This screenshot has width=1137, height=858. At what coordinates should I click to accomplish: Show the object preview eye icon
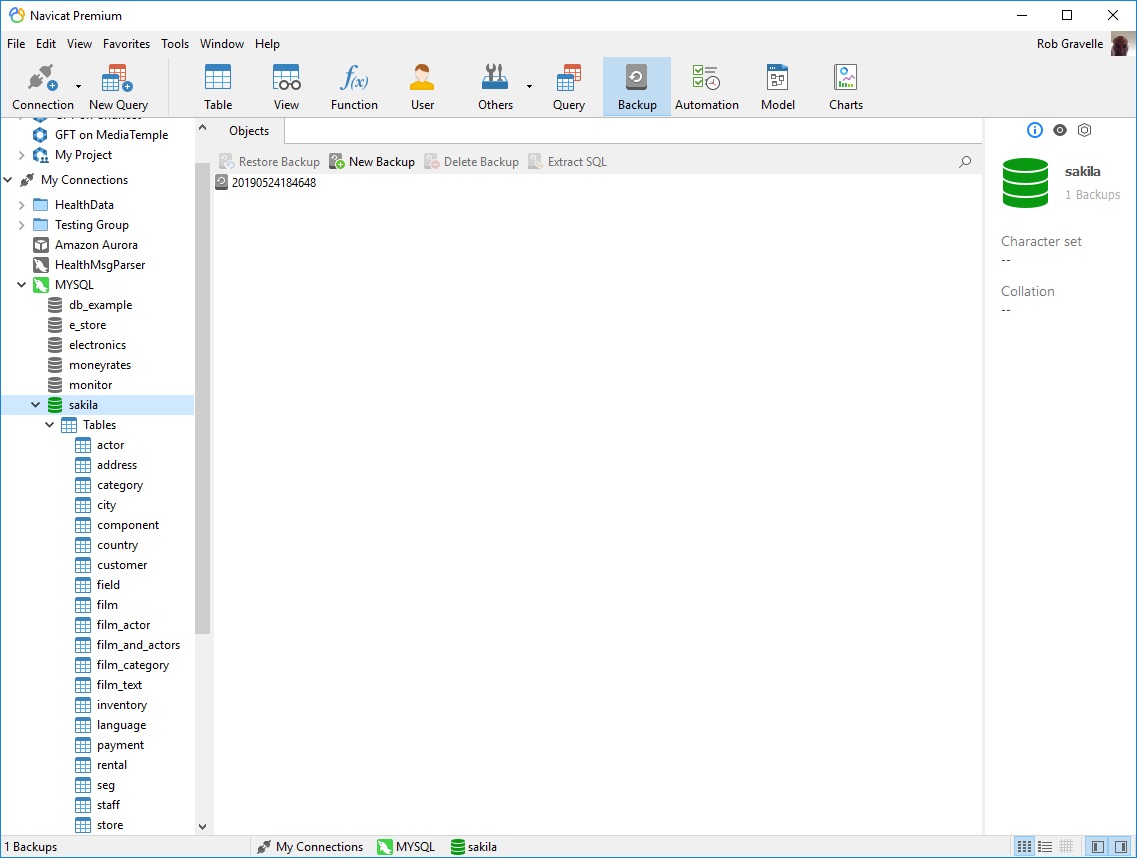(x=1060, y=130)
